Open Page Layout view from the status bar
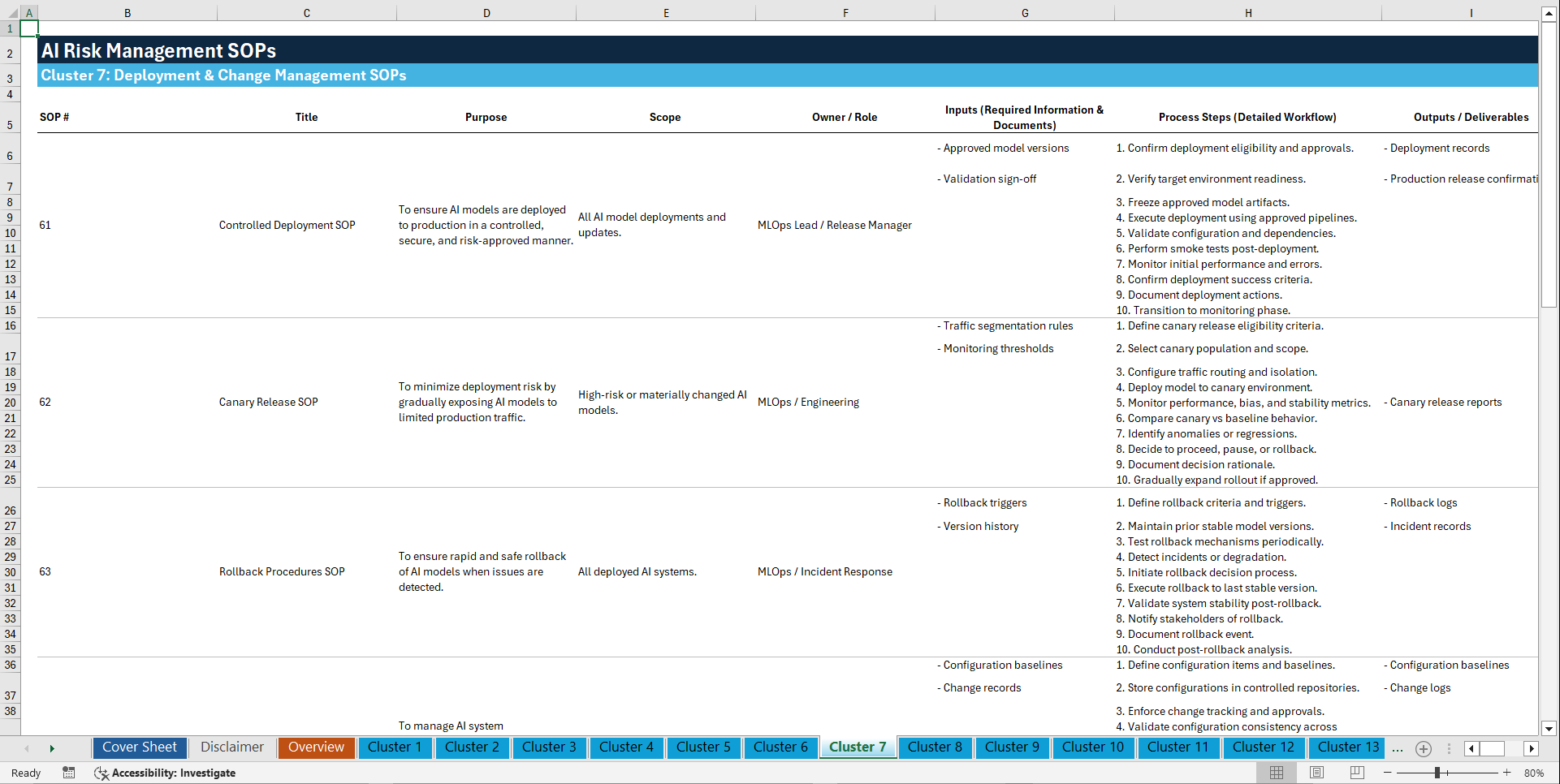 click(x=1316, y=773)
